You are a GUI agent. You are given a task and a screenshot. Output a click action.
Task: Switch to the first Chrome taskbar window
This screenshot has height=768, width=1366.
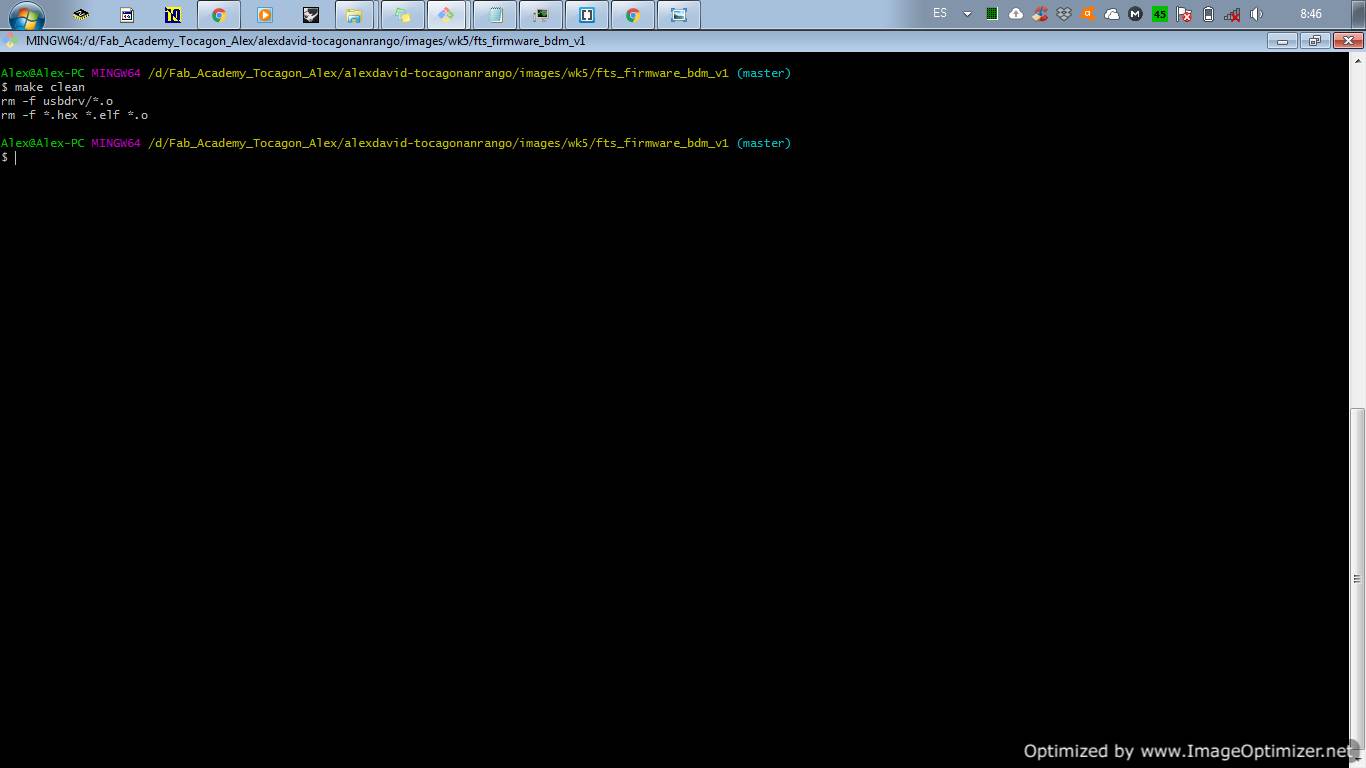coord(219,15)
